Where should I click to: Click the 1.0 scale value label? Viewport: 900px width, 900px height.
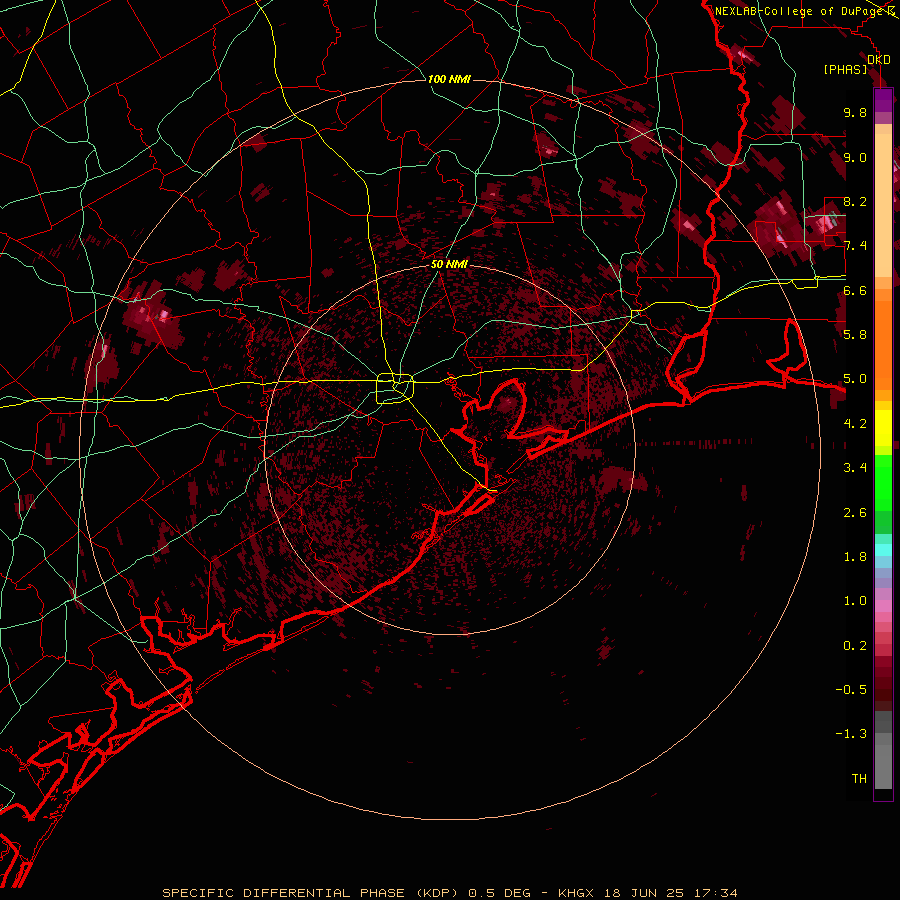point(855,601)
